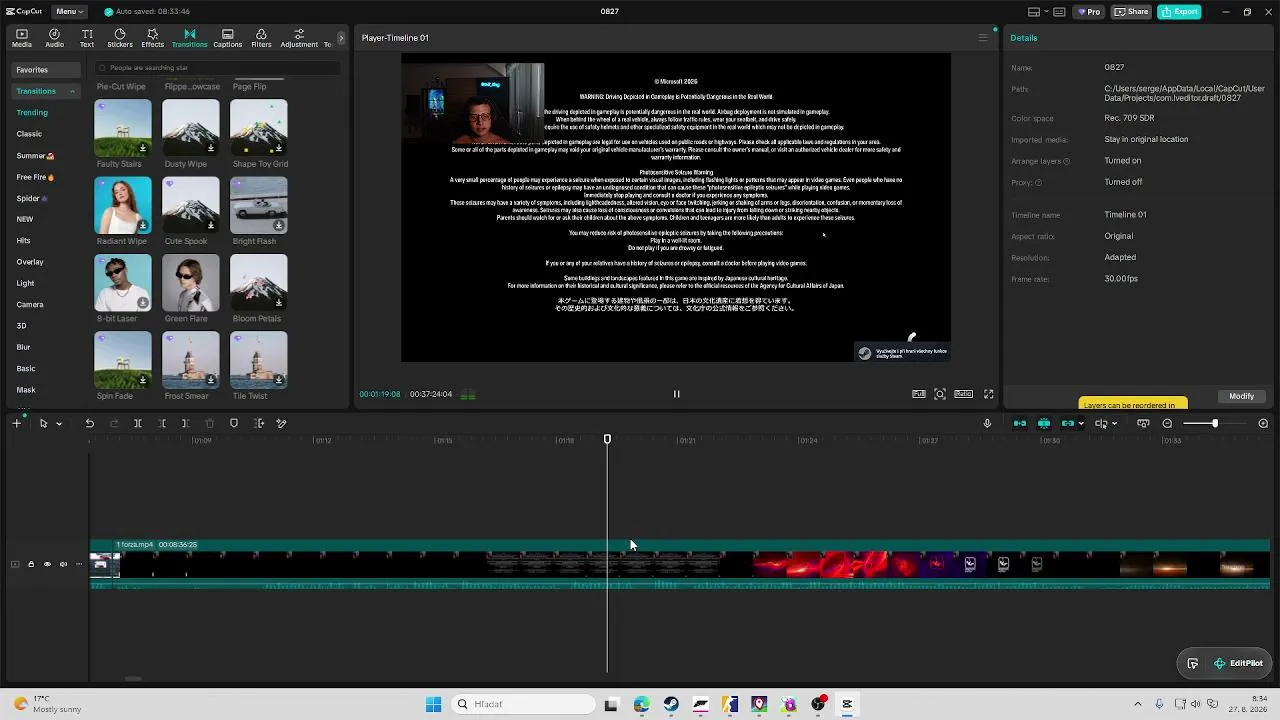1280x720 pixels.
Task: Delete right of playhead trim tool
Action: coord(186,424)
